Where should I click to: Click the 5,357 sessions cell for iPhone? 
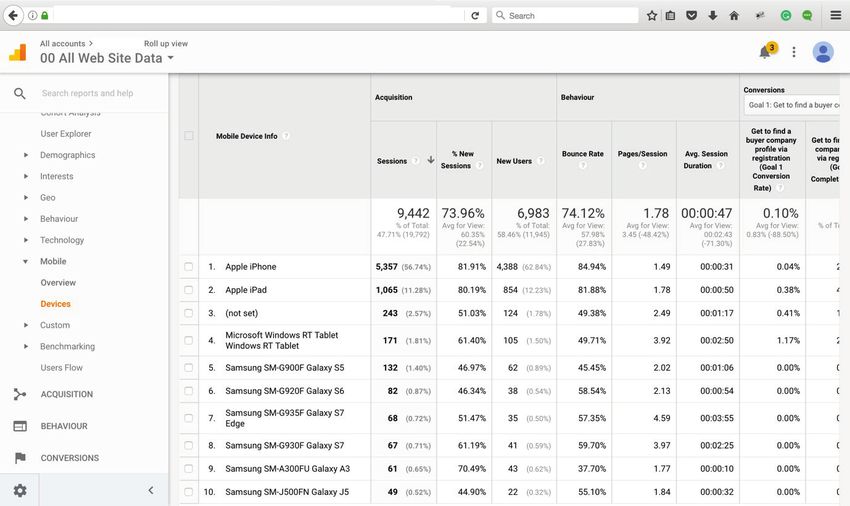387,267
